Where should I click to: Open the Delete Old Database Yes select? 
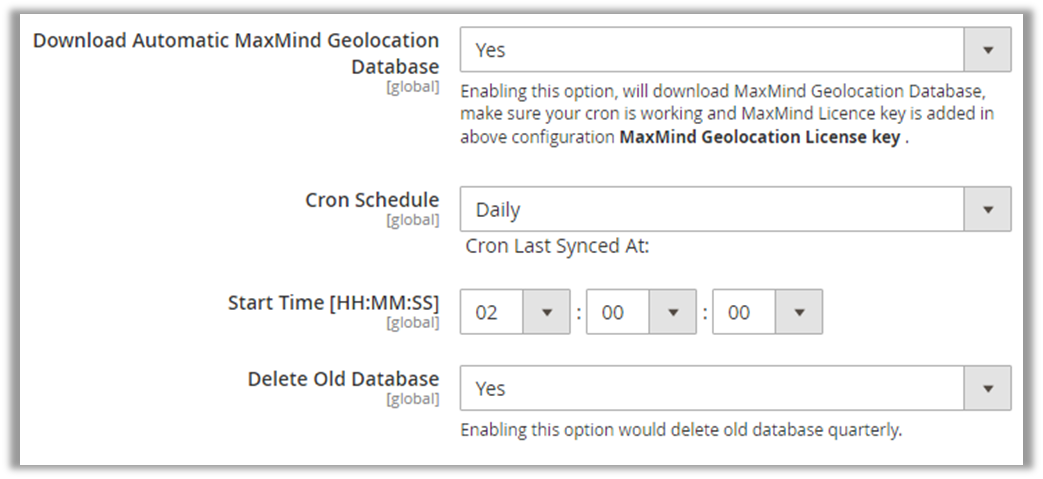coord(712,388)
